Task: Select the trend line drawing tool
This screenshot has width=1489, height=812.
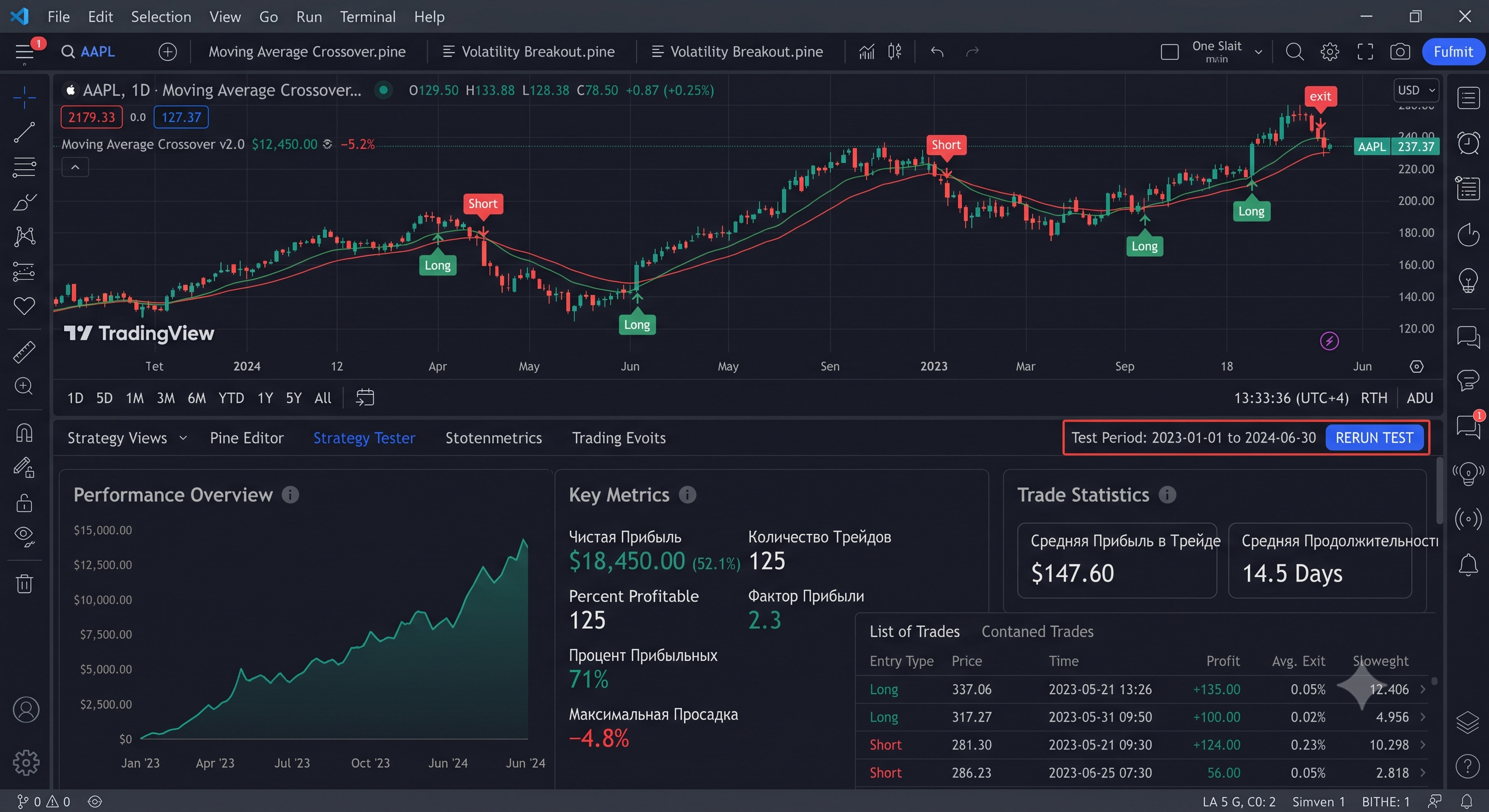Action: click(24, 132)
